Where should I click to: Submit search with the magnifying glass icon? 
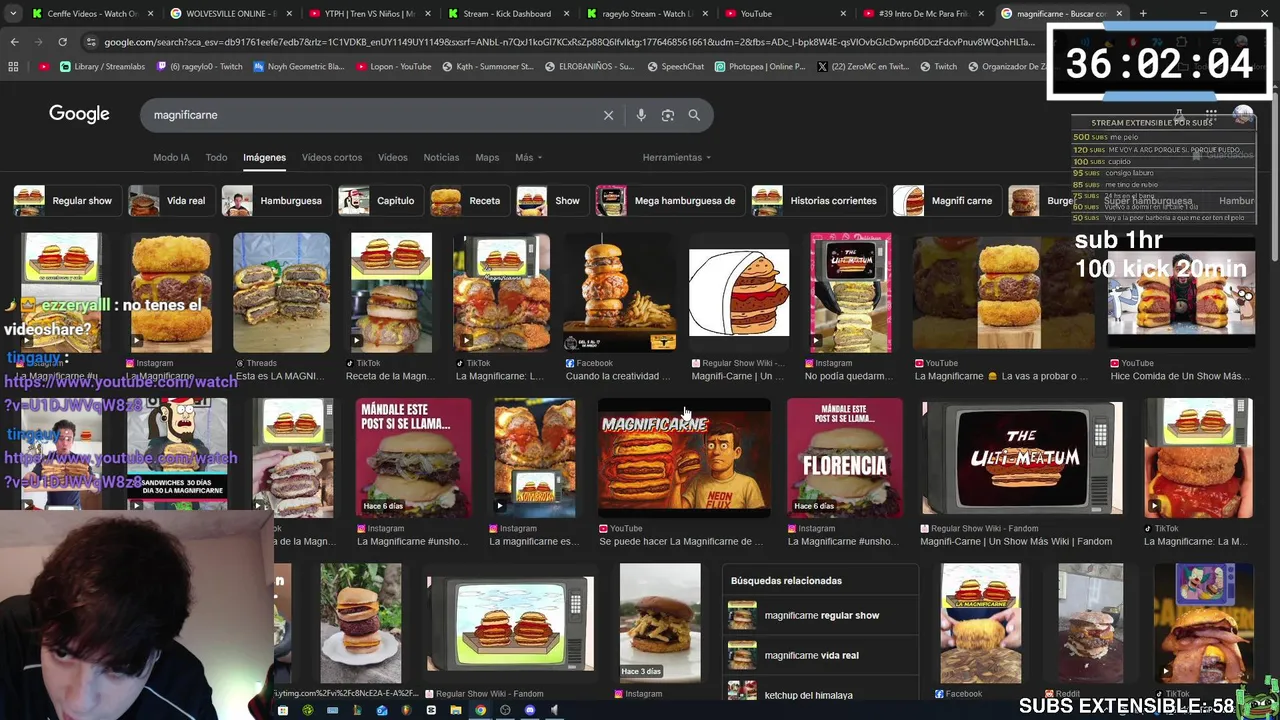tap(694, 115)
